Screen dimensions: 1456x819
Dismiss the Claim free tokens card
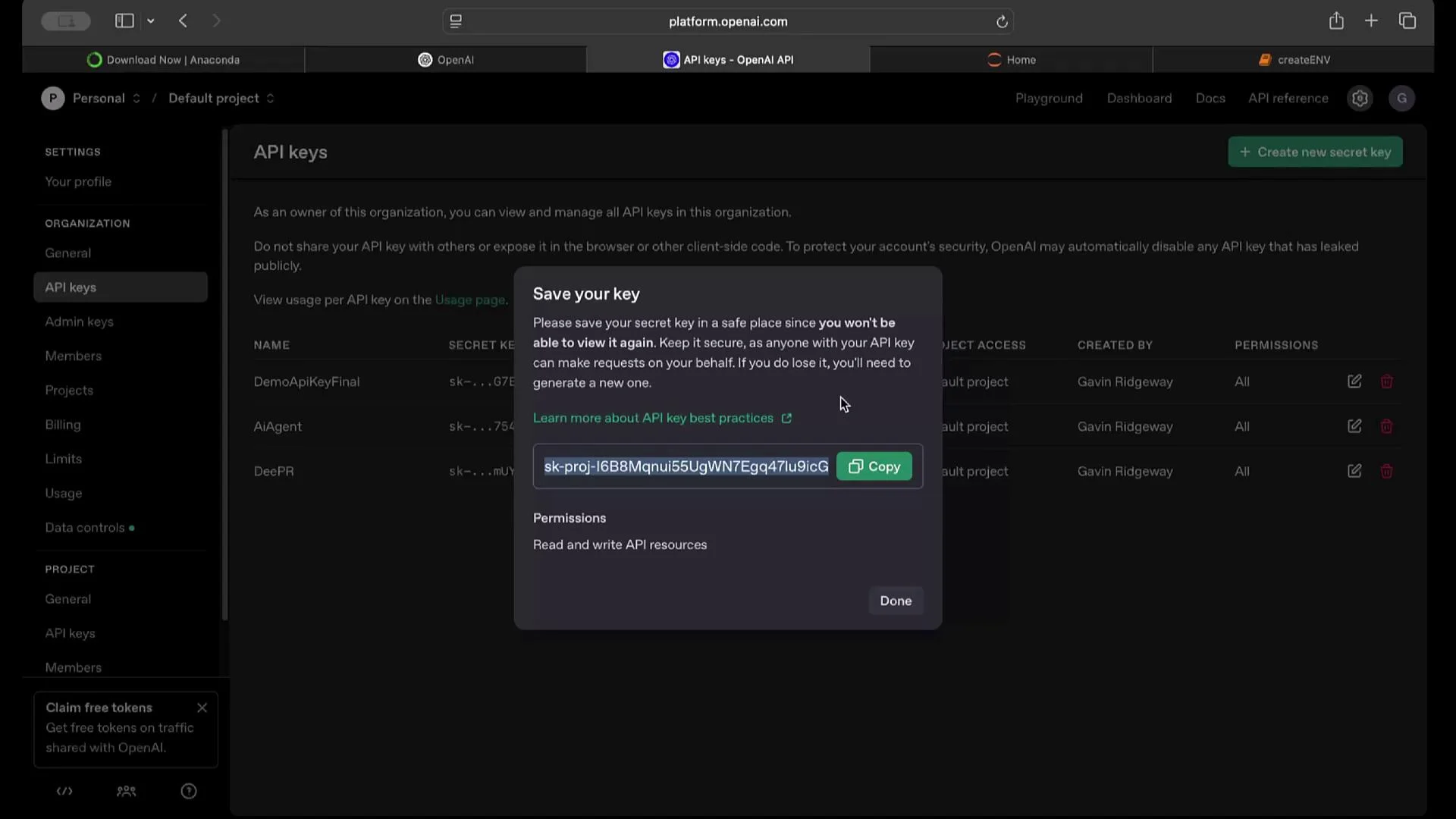202,708
